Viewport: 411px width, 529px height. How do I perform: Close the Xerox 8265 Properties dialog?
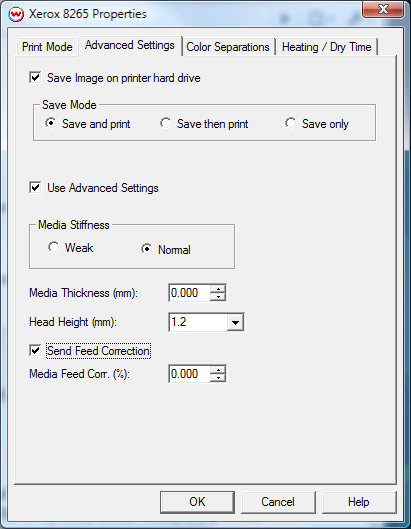click(x=383, y=9)
